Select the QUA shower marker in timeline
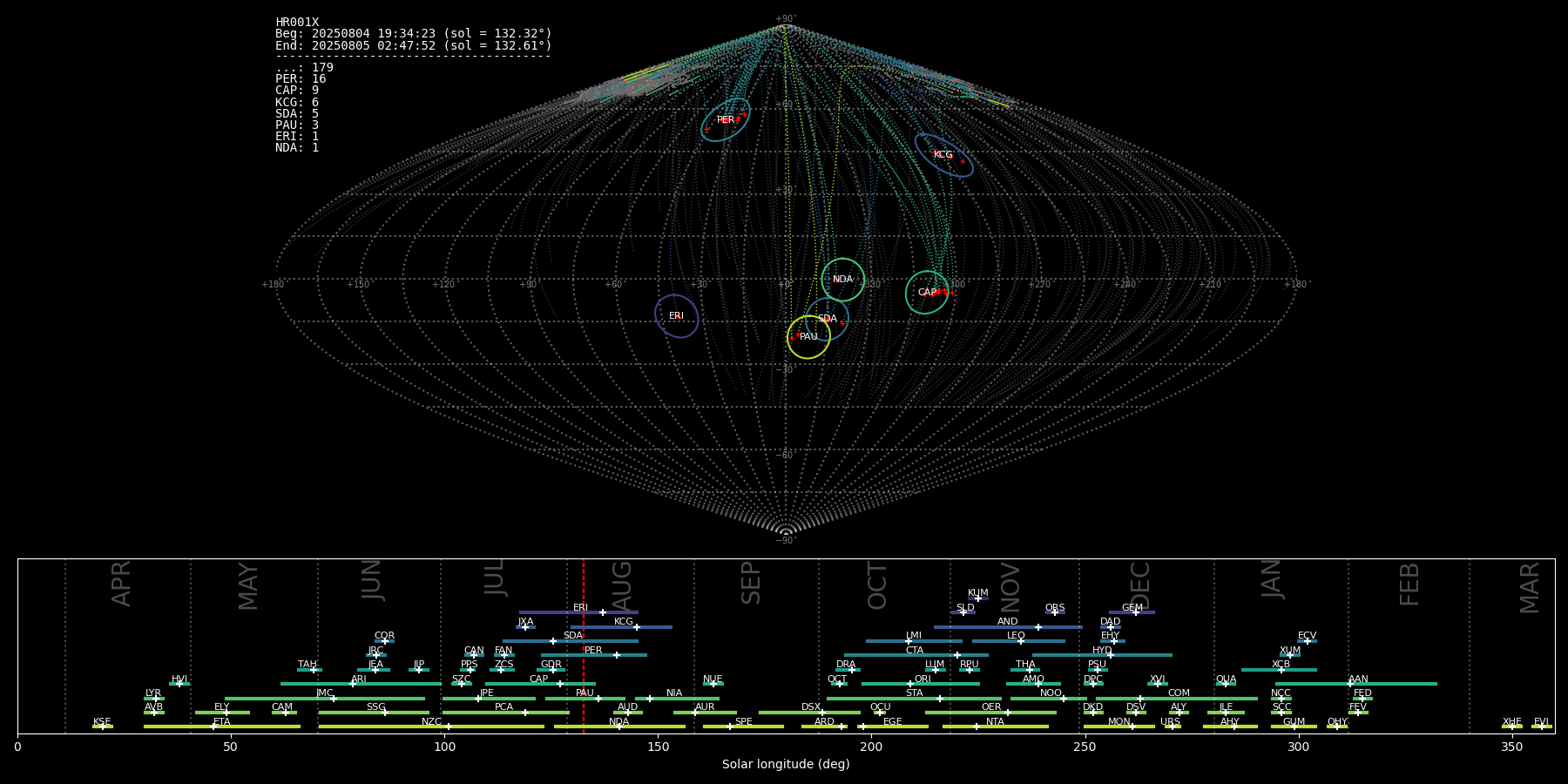This screenshot has height=784, width=1568. pyautogui.click(x=1225, y=684)
